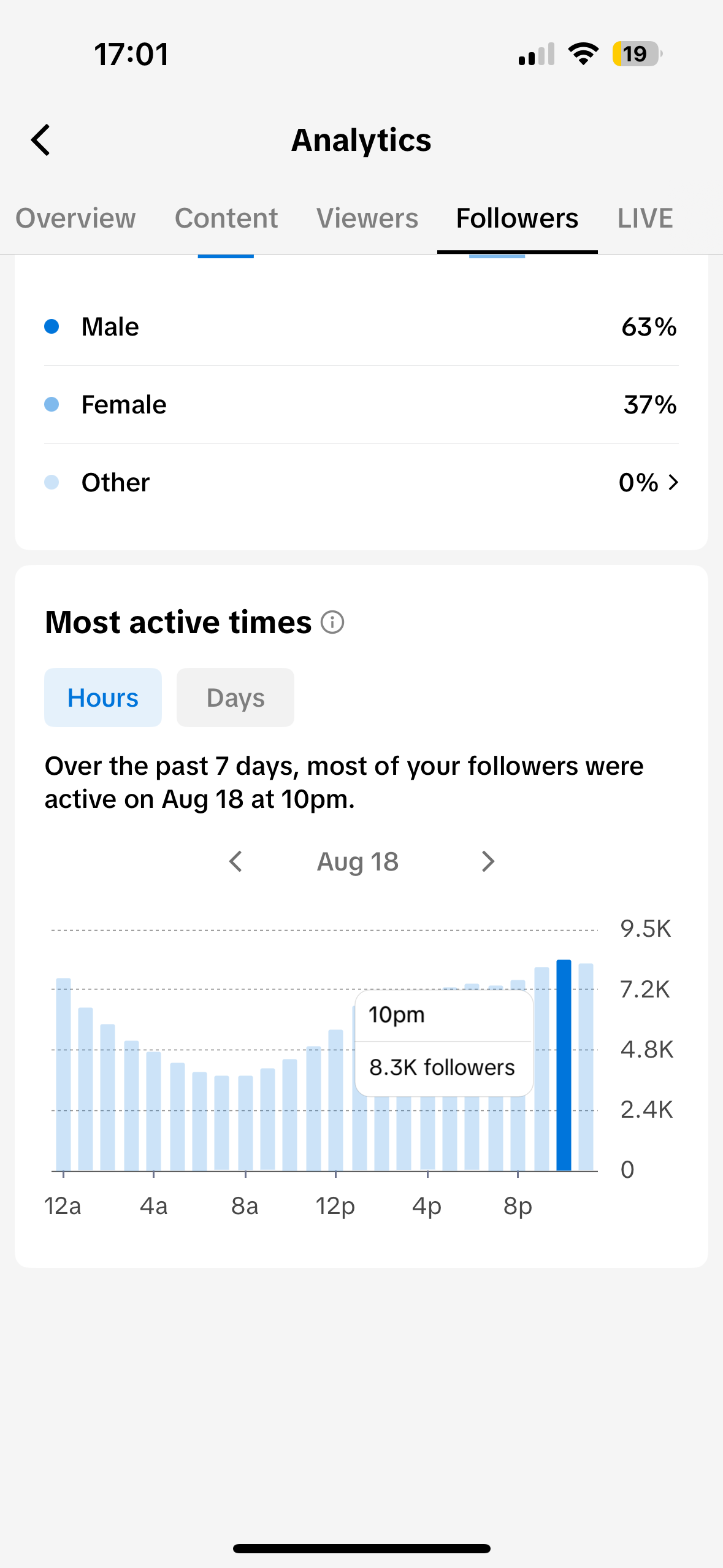Tap the Aug 18 date label
The image size is (723, 1568).
[358, 862]
